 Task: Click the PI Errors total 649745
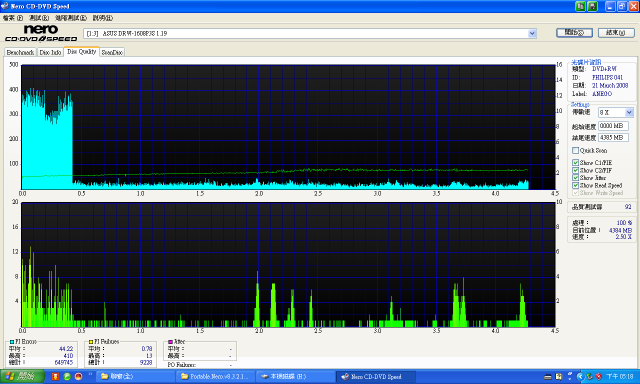[64, 362]
